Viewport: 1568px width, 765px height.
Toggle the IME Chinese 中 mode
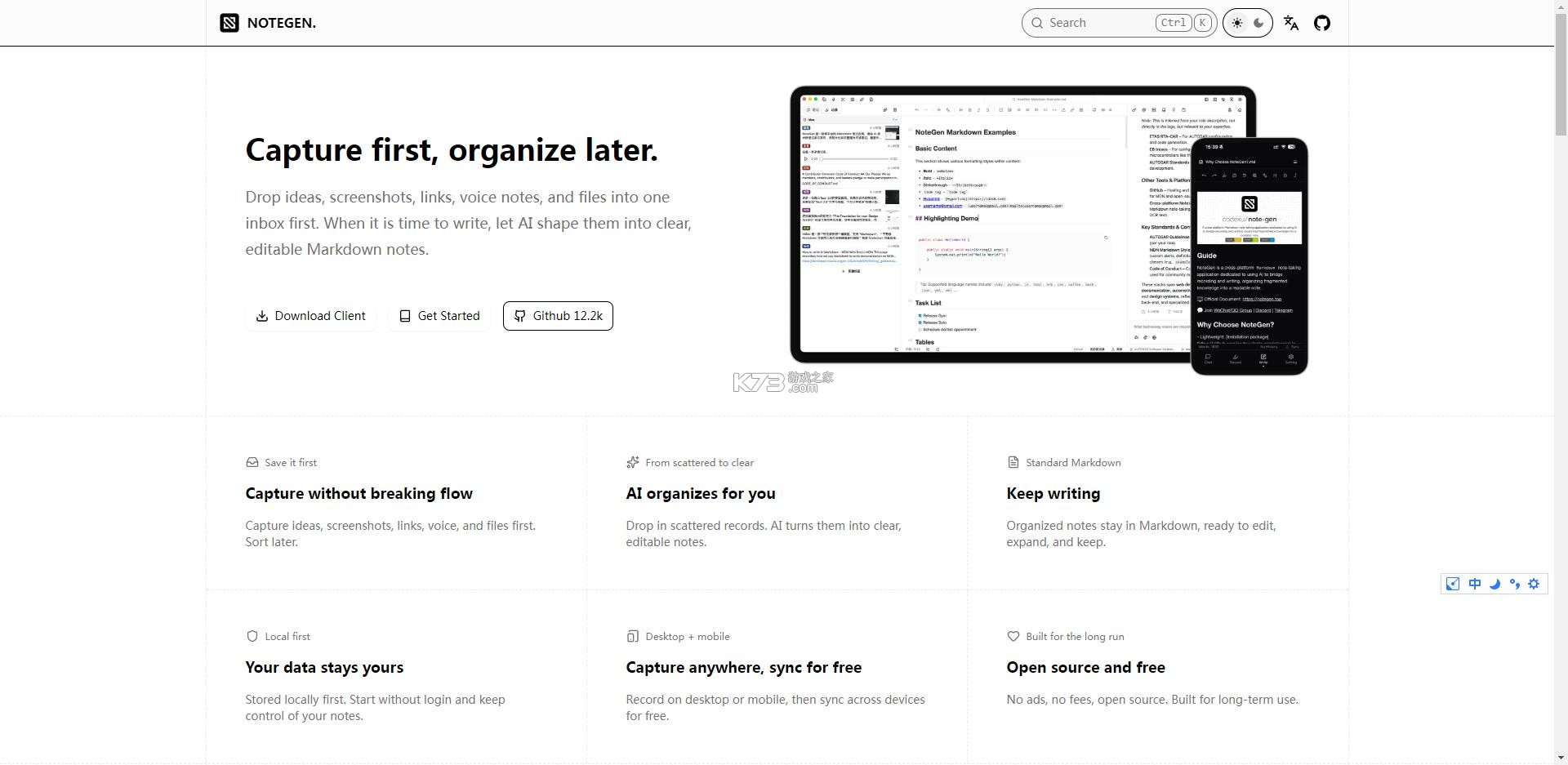point(1475,584)
